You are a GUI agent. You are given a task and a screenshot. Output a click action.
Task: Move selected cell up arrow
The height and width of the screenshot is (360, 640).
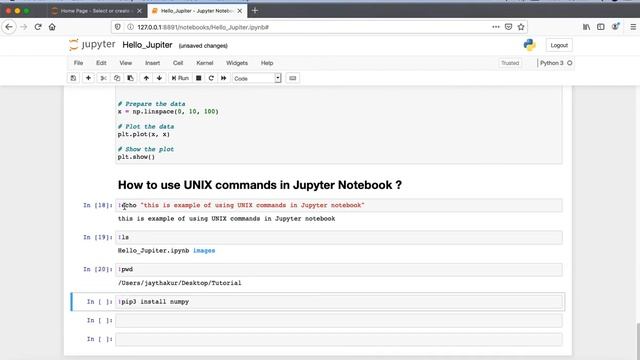(146, 78)
